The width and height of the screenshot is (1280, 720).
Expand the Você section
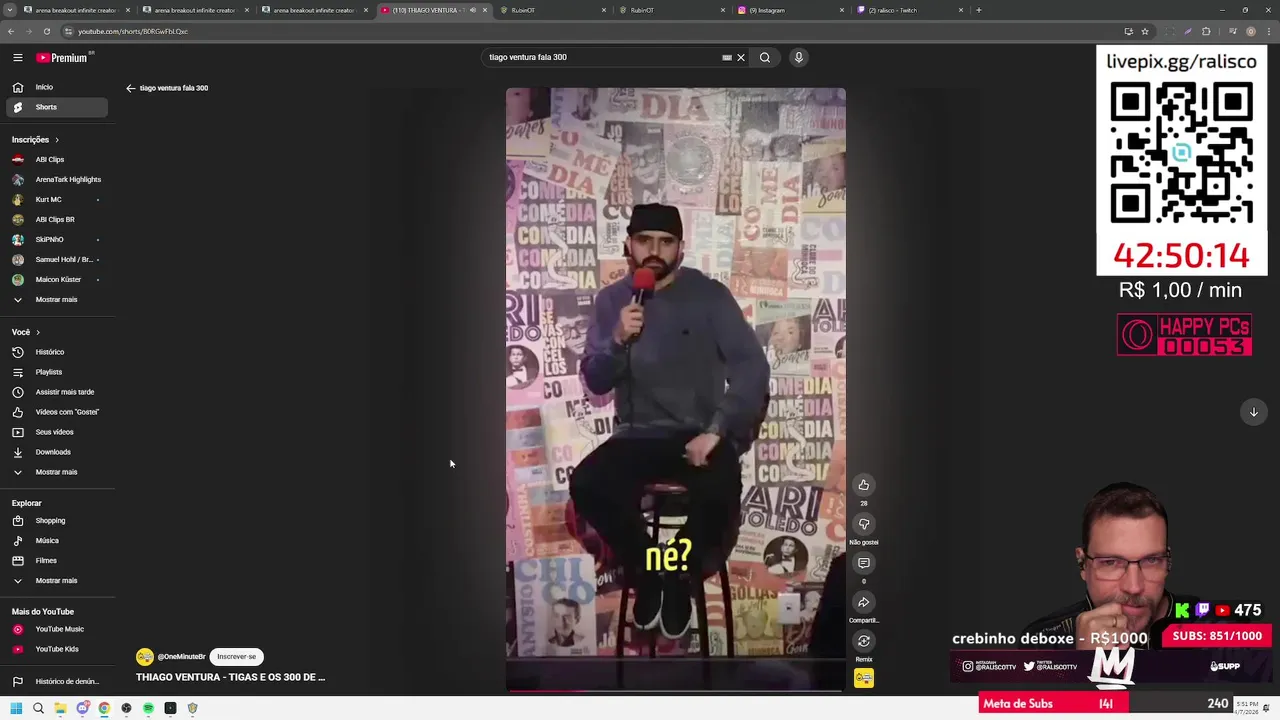25,332
